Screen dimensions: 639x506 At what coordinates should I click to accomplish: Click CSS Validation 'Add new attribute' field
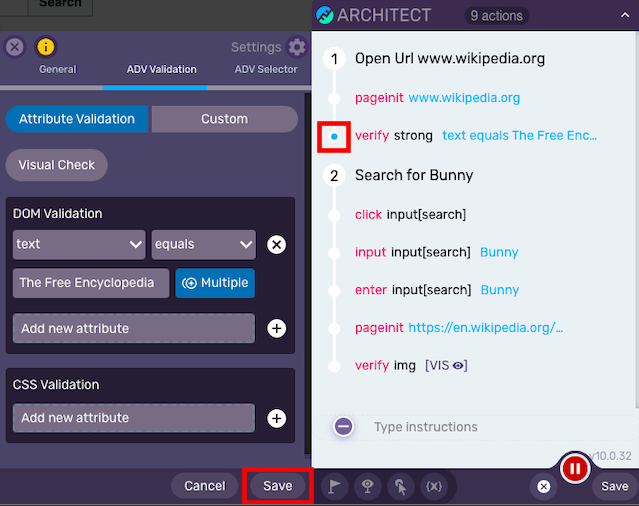point(134,418)
